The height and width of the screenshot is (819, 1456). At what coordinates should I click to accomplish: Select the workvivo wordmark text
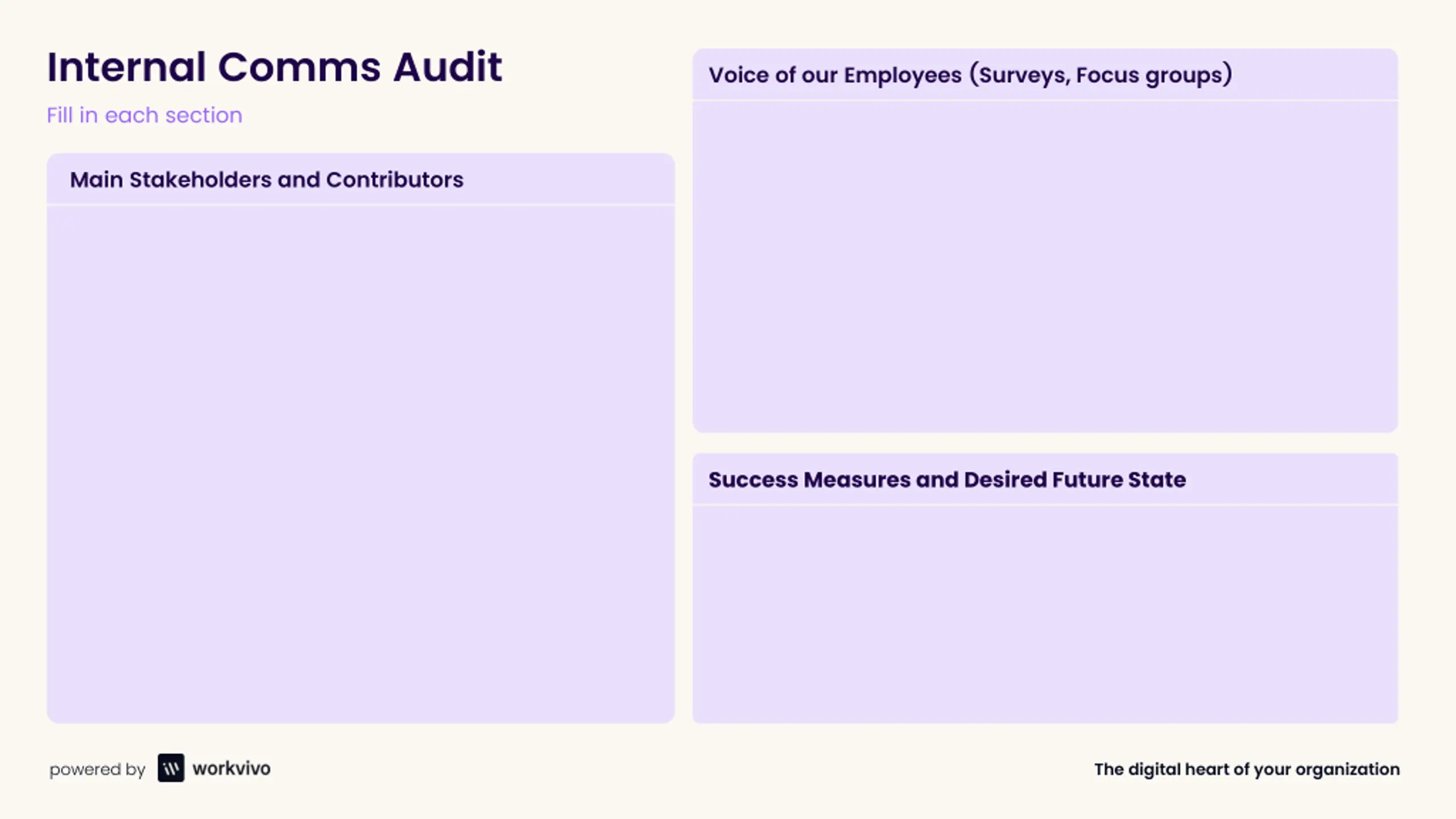click(231, 768)
